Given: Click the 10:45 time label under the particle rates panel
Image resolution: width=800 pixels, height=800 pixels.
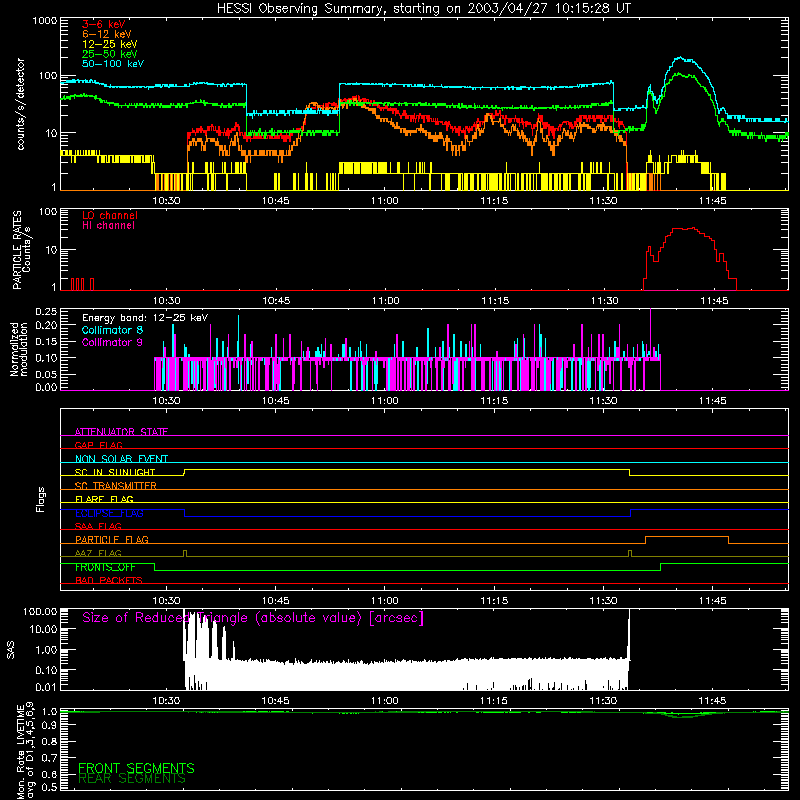Looking at the screenshot, I should tap(276, 301).
